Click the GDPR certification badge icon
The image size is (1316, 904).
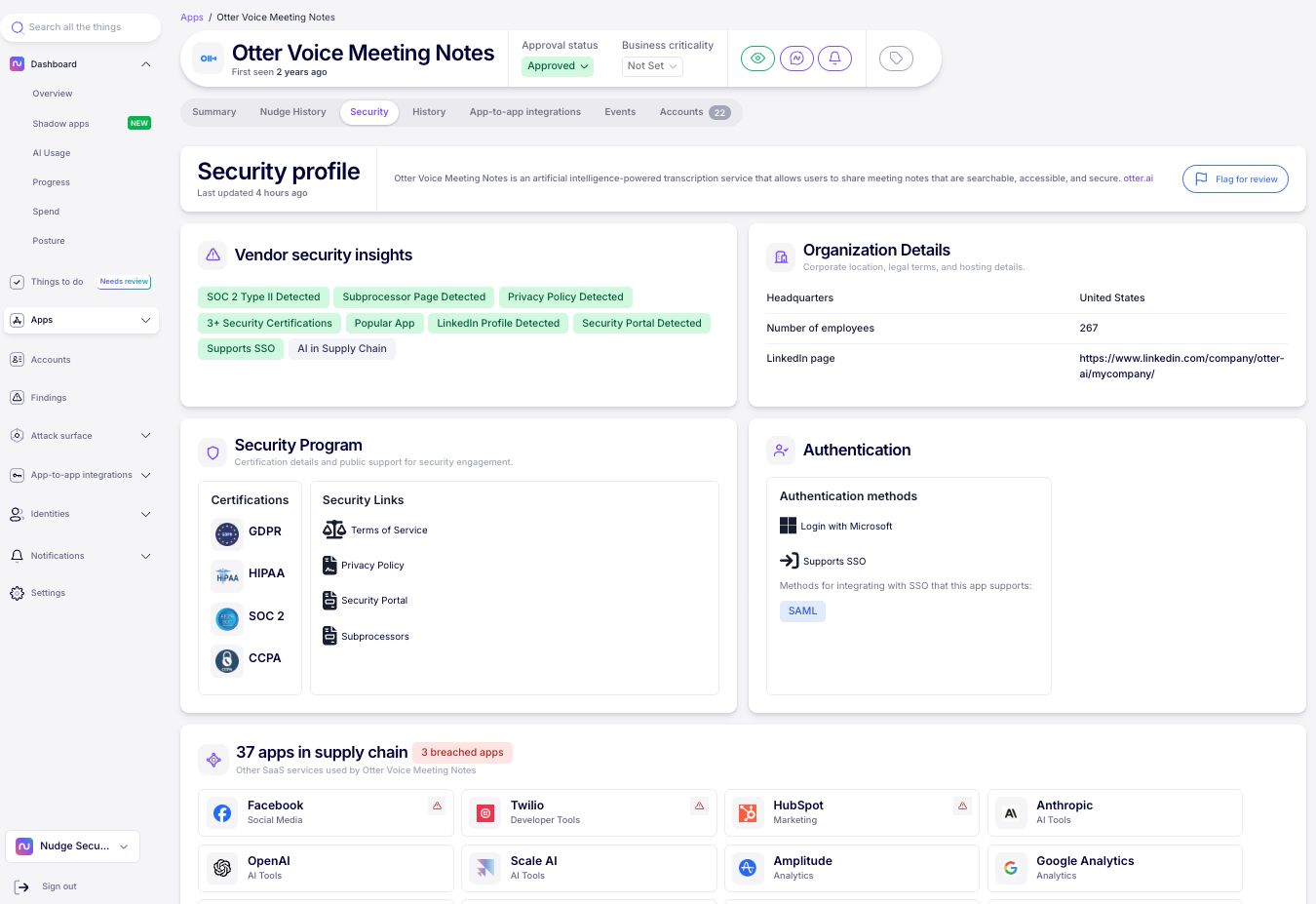point(227,533)
